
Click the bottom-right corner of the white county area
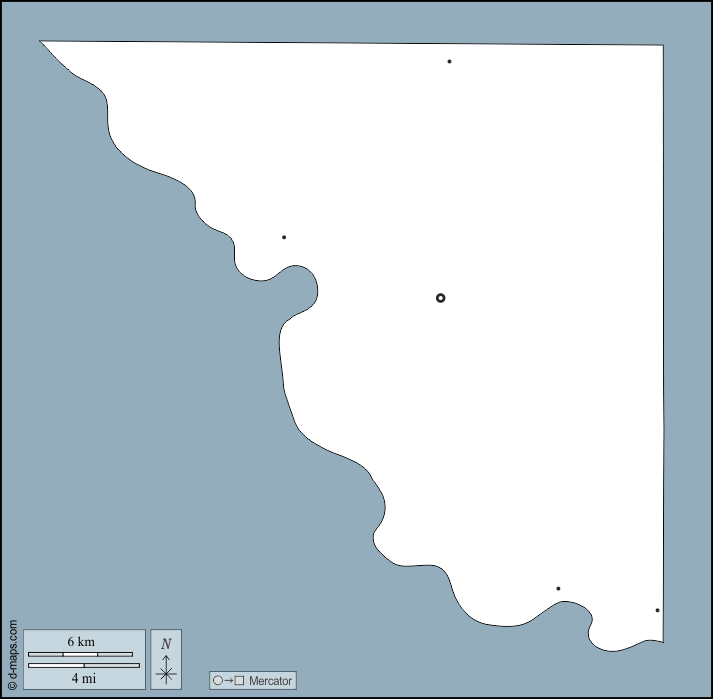[661, 641]
